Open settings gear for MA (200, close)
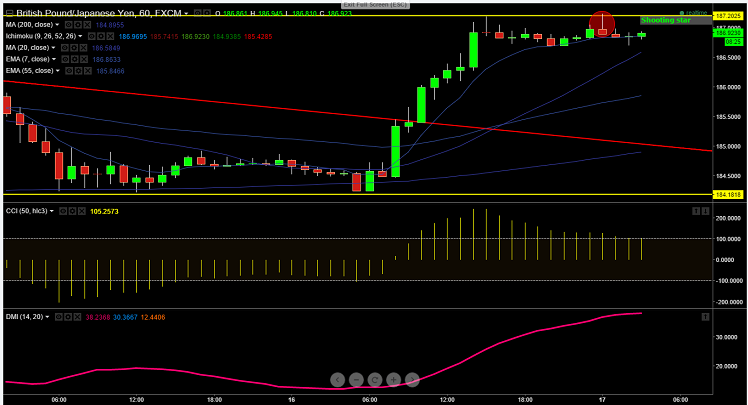 point(77,25)
